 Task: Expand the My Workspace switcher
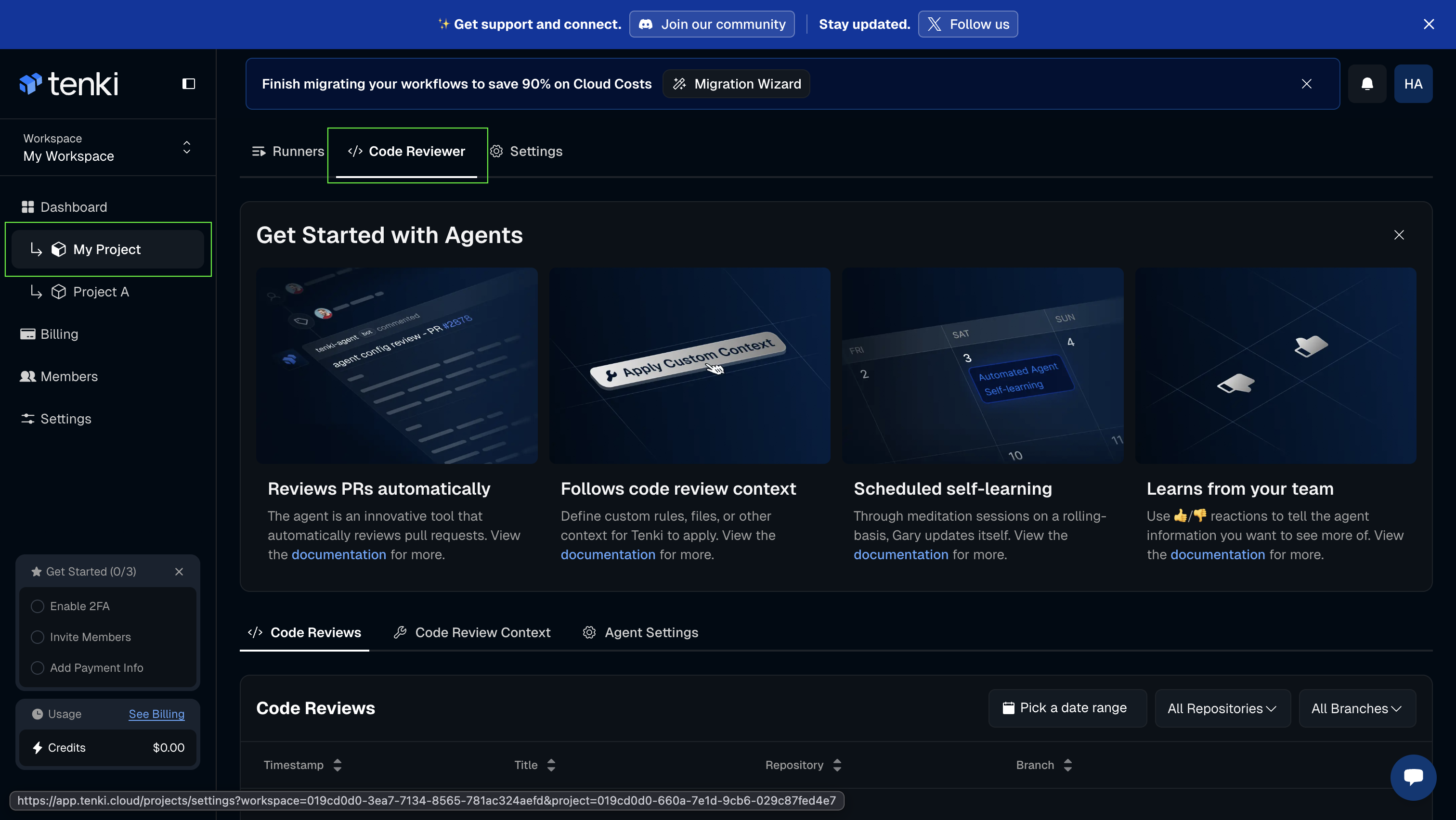186,147
